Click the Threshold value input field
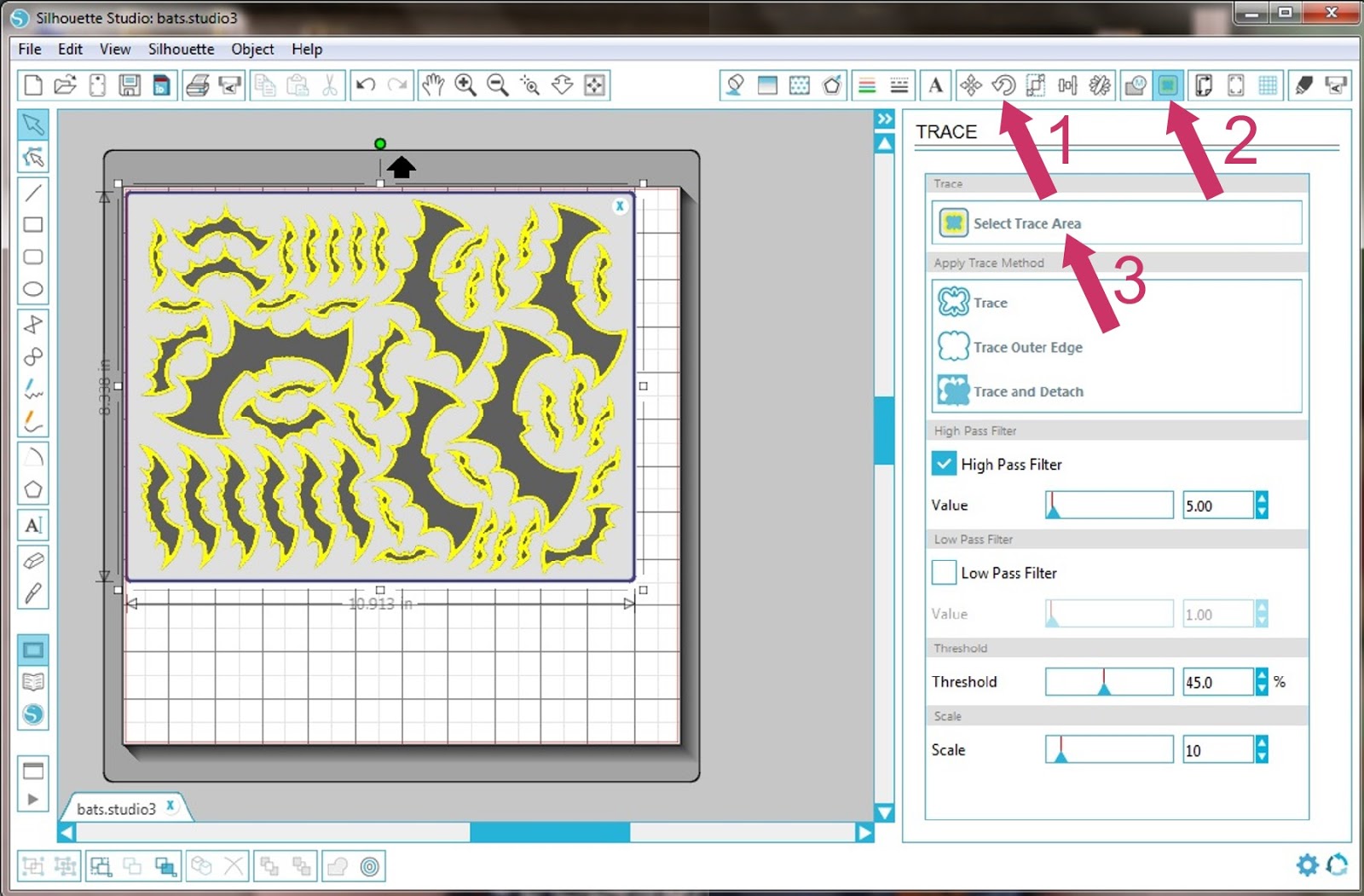Image resolution: width=1364 pixels, height=896 pixels. 1218,682
